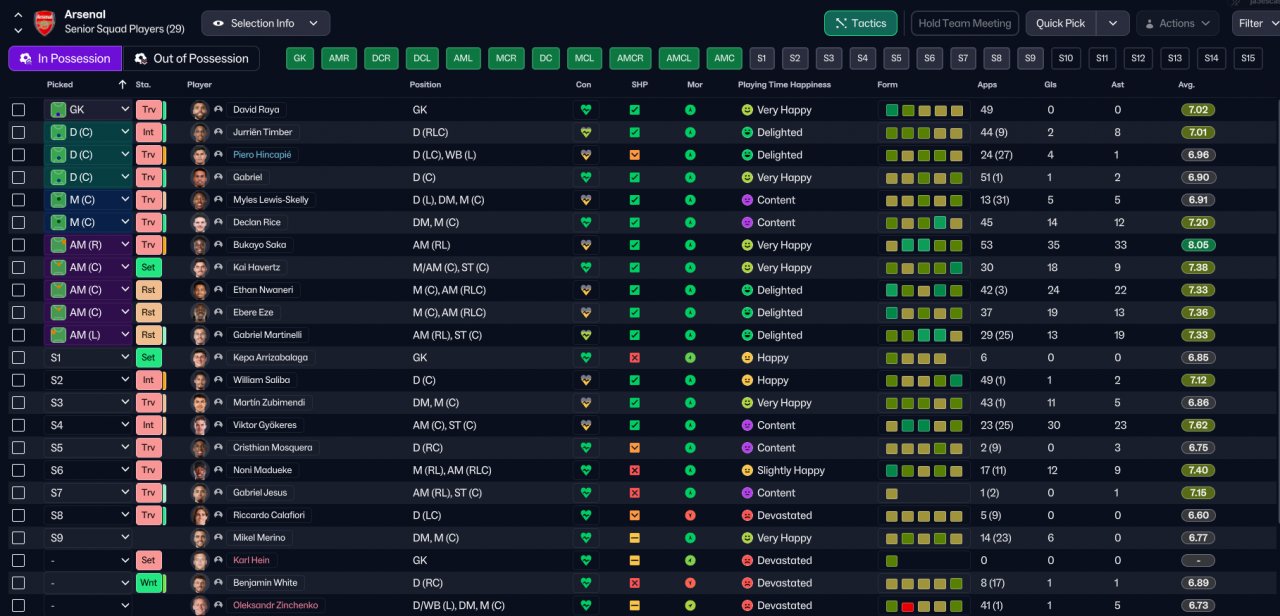Sort by the Picked column header
Image resolution: width=1280 pixels, height=616 pixels.
point(60,84)
